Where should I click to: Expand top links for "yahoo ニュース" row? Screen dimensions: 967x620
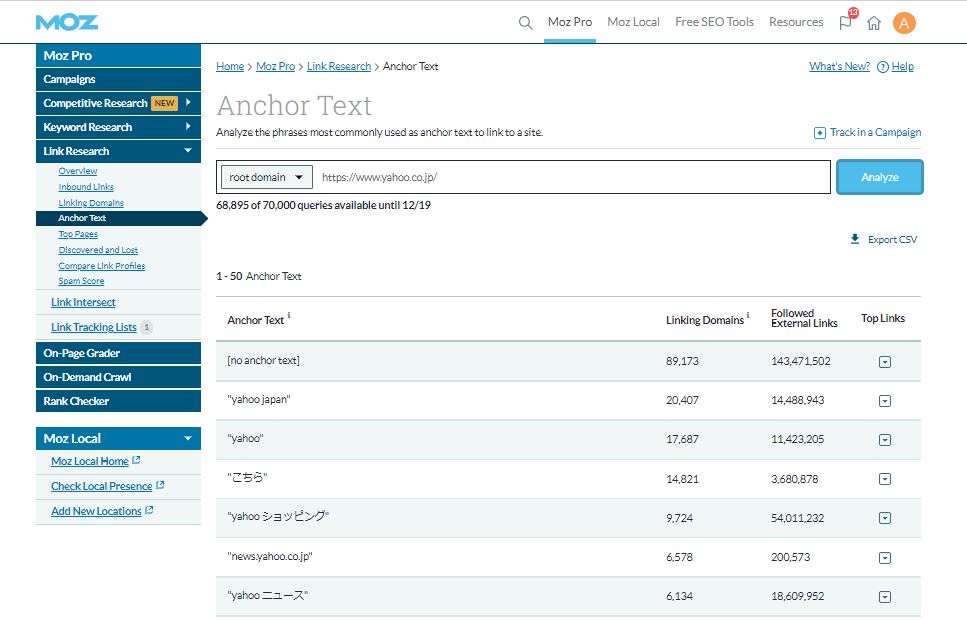coord(885,597)
